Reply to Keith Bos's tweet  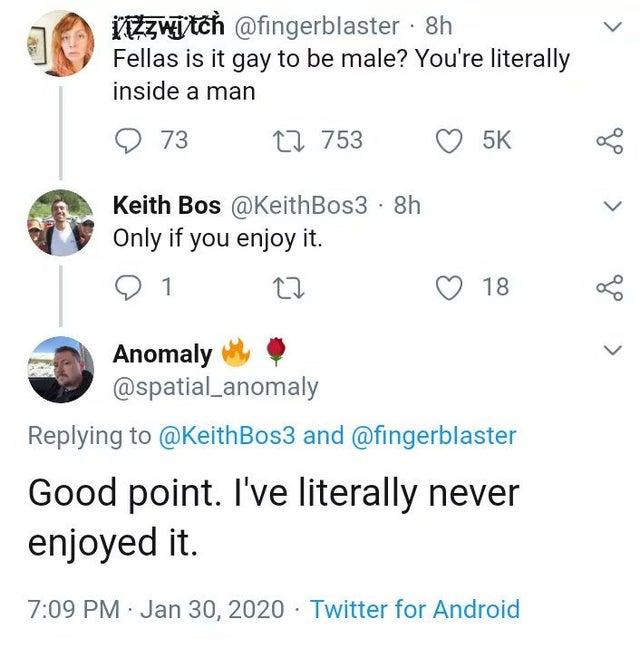(127, 287)
